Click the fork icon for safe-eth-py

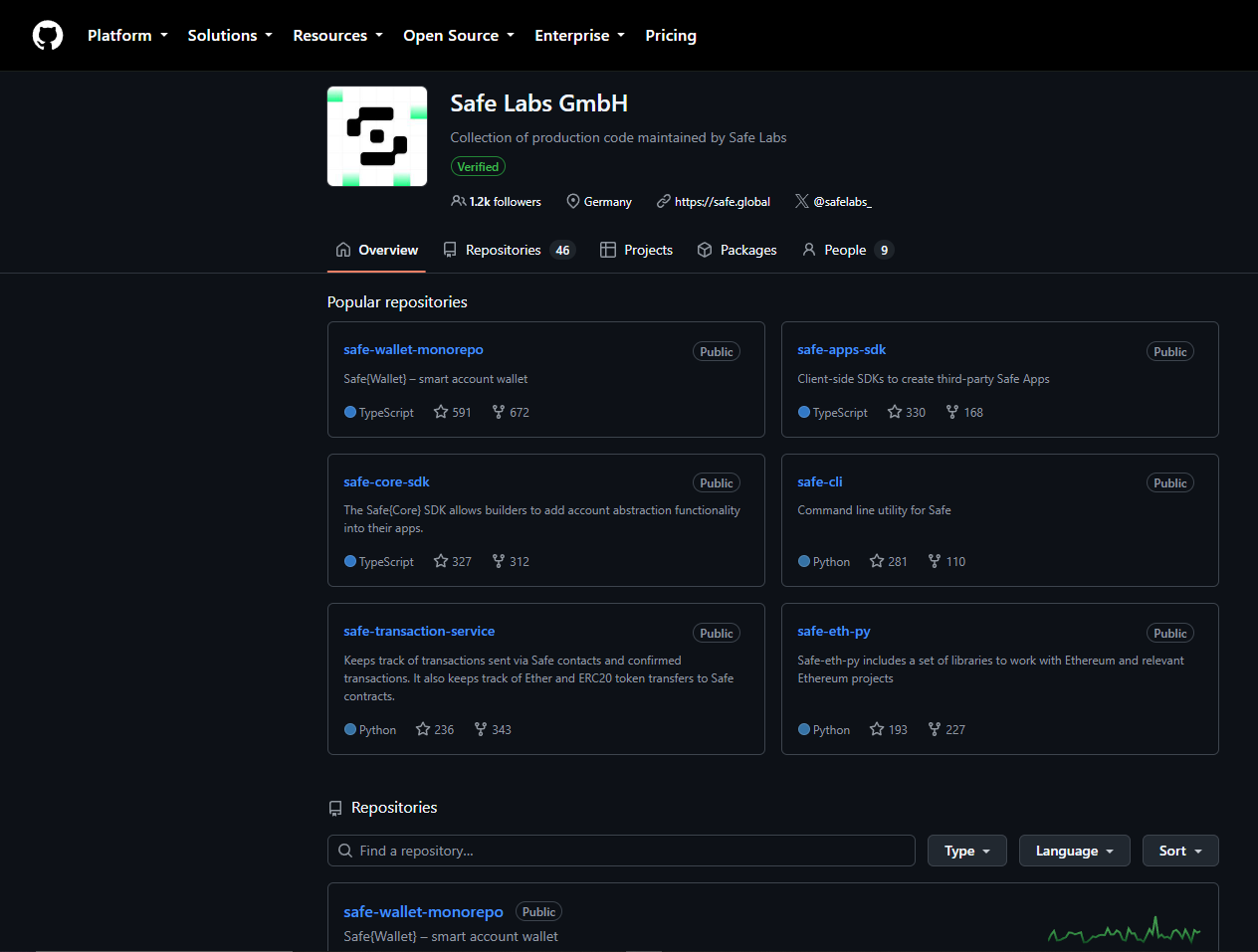click(x=935, y=729)
